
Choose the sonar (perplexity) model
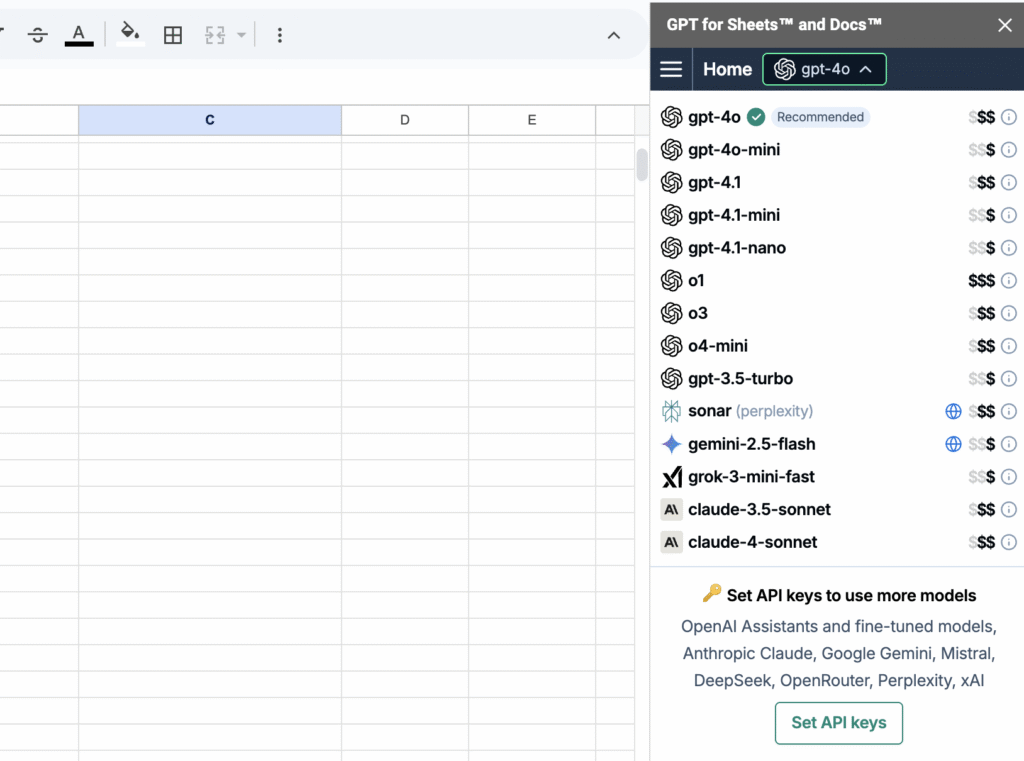[x=838, y=411]
